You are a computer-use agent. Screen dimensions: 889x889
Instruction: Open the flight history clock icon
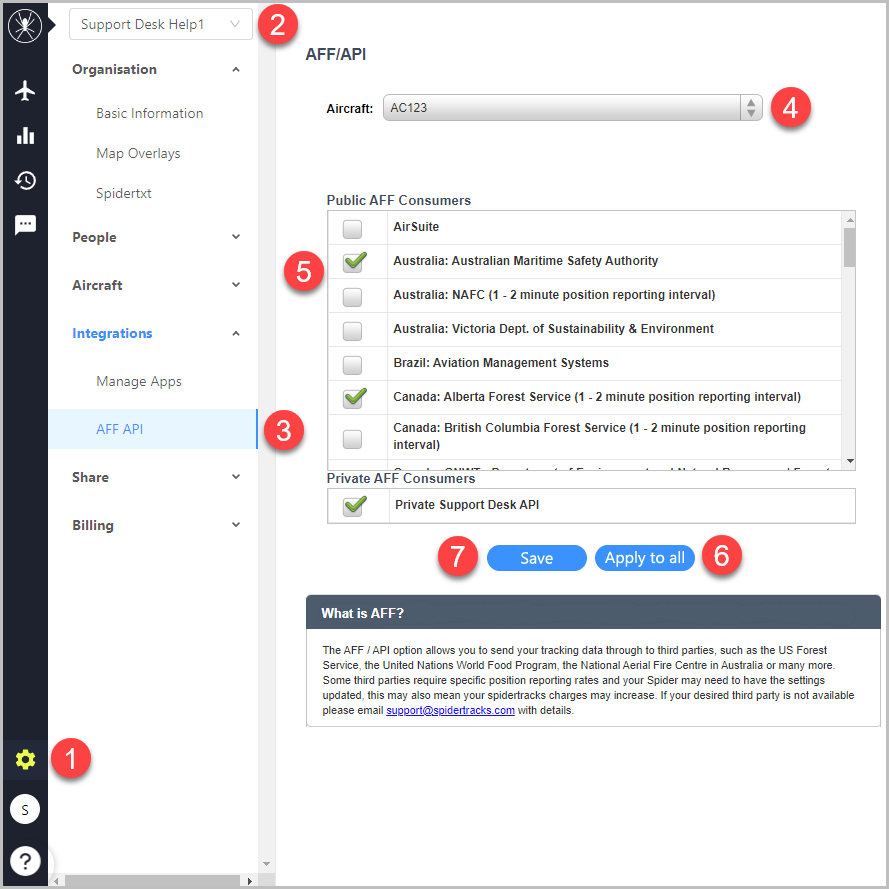coord(26,180)
